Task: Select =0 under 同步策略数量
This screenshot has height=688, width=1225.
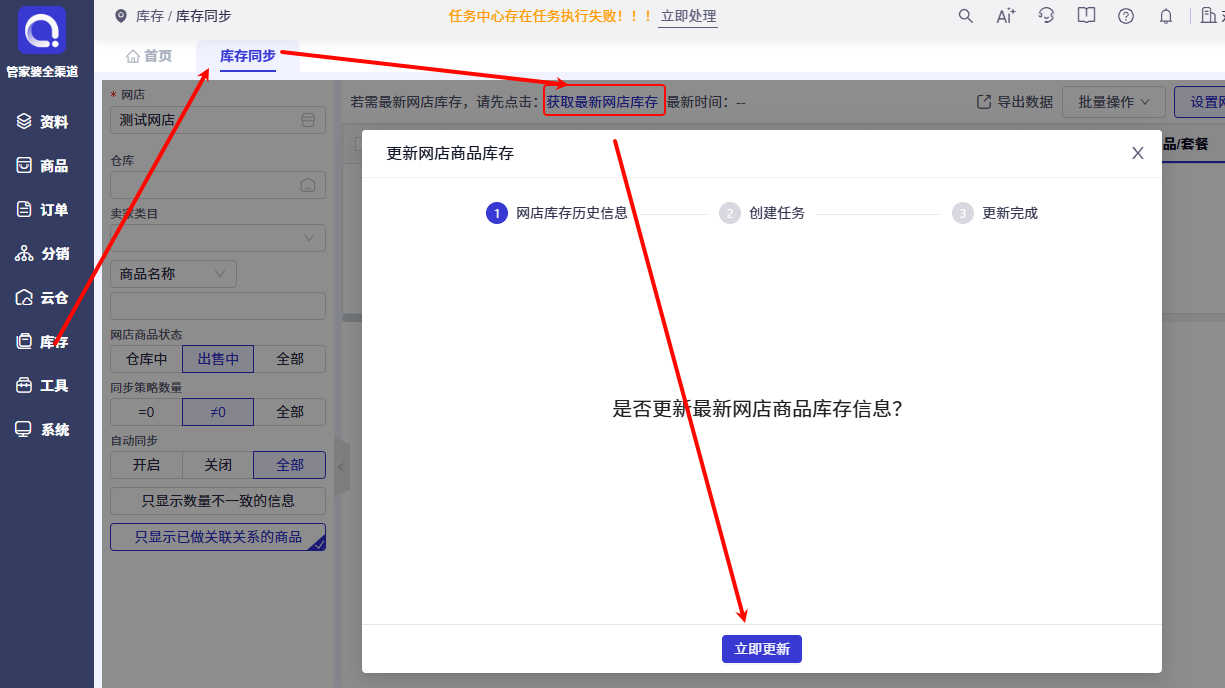Action: [x=146, y=412]
